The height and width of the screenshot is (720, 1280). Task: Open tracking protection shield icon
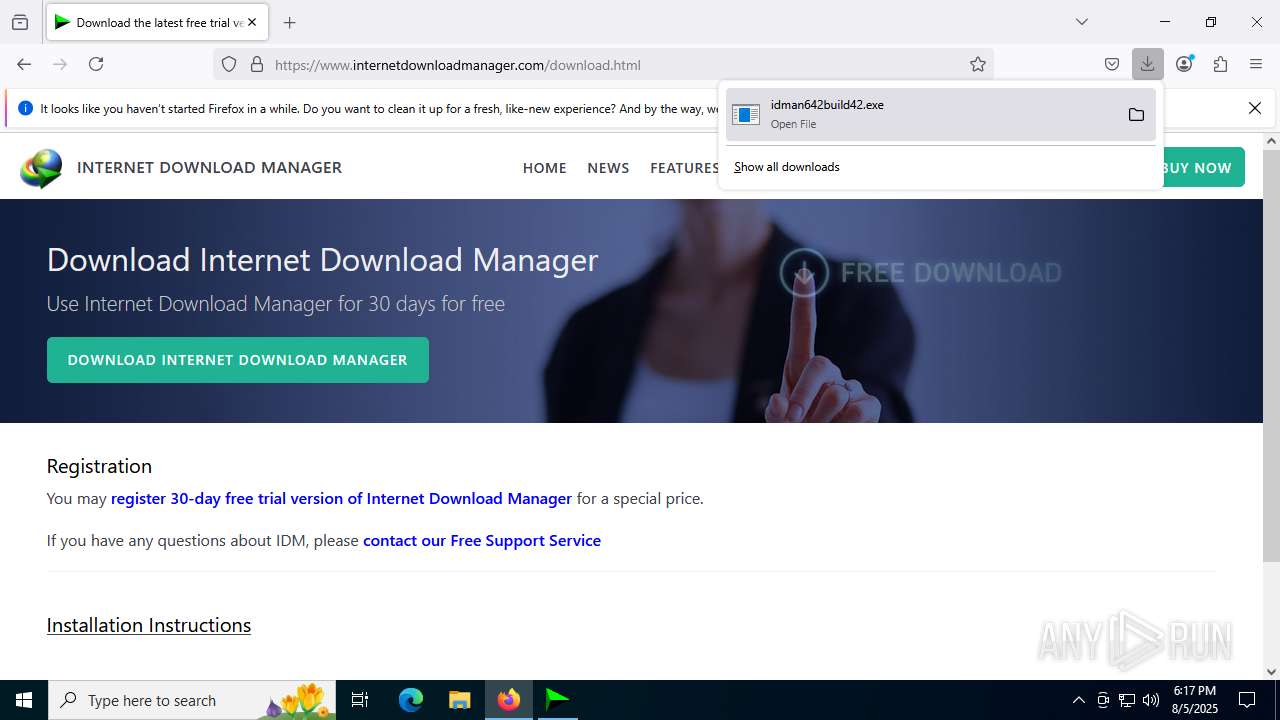point(229,64)
